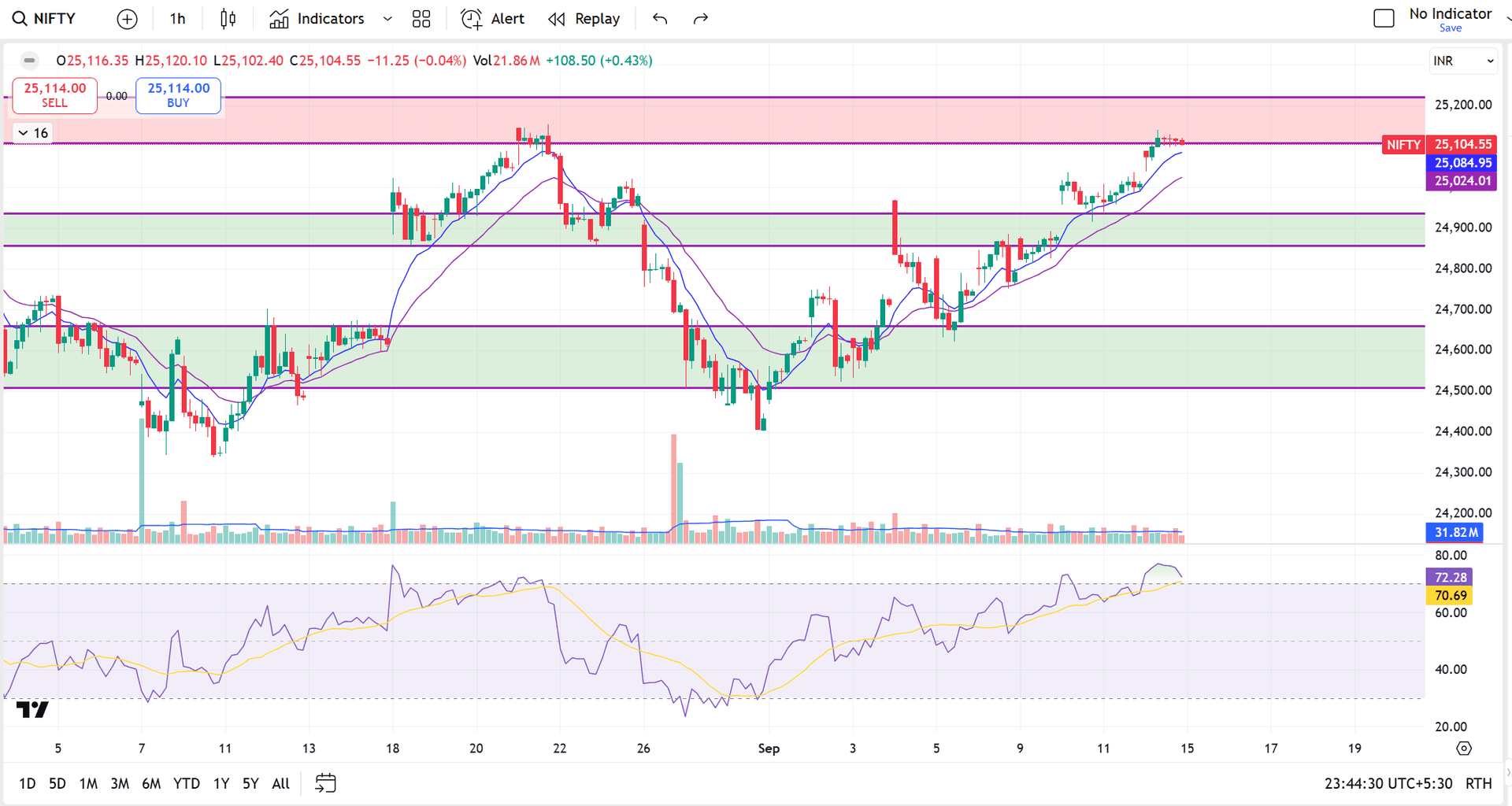Select the All time range
Screen dimensions: 1512x806
(281, 784)
